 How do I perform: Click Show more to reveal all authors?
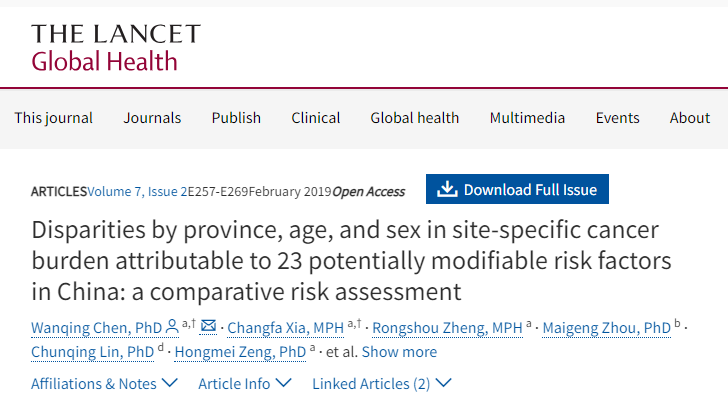399,352
